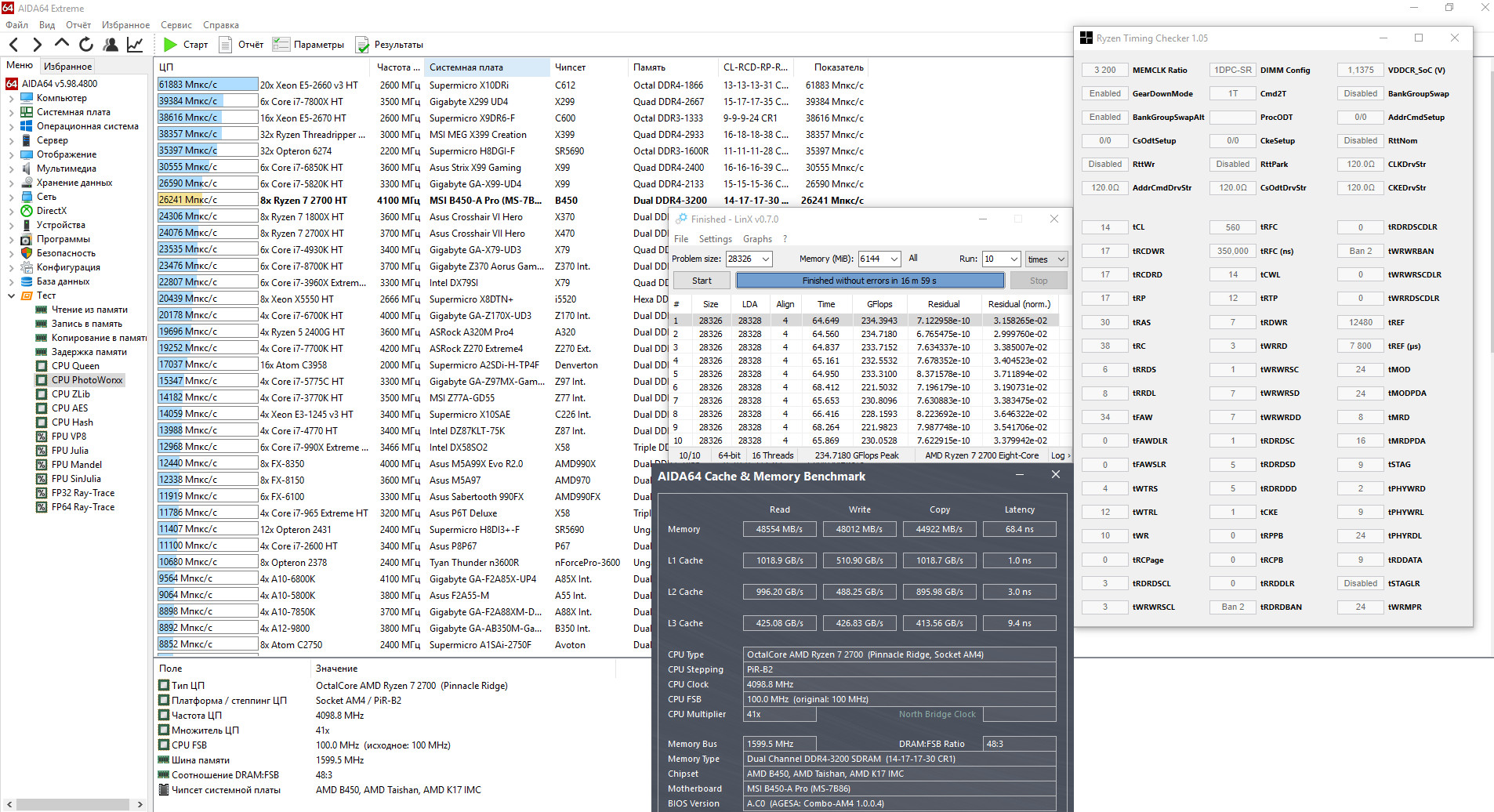Click the LinX finished progress bar
This screenshot has width=1494, height=812.
click(x=869, y=281)
